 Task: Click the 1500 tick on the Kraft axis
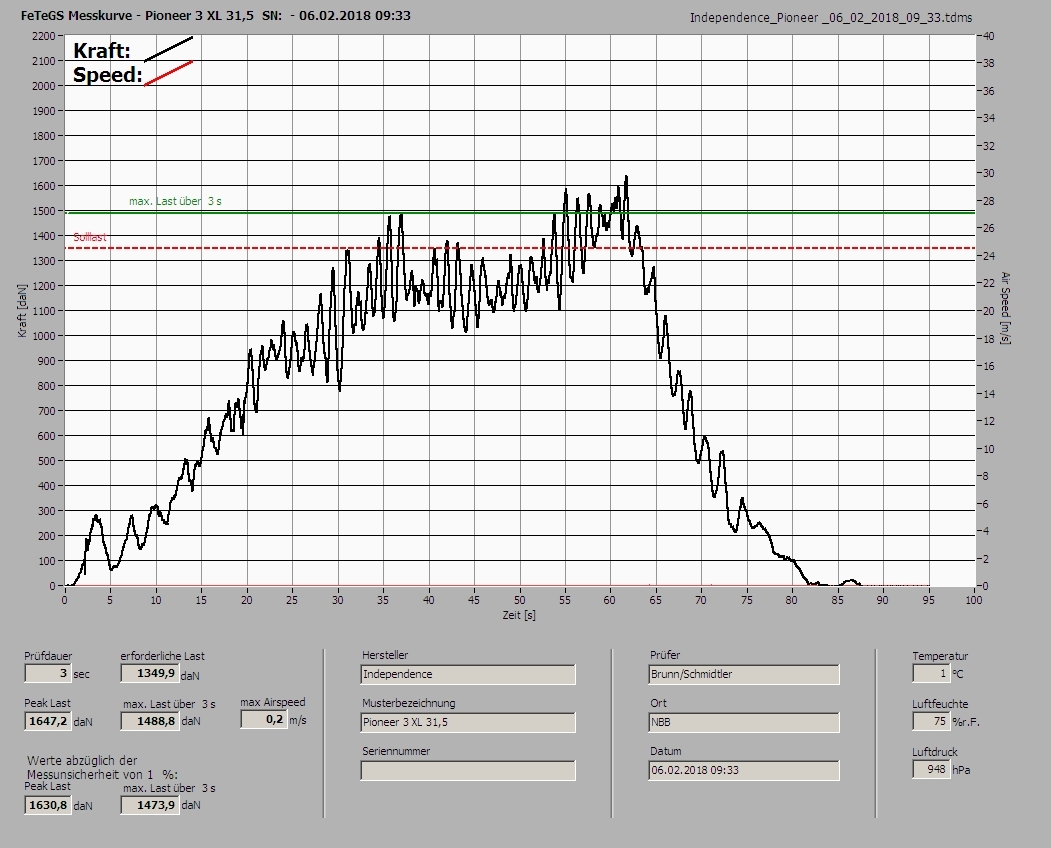(x=43, y=211)
